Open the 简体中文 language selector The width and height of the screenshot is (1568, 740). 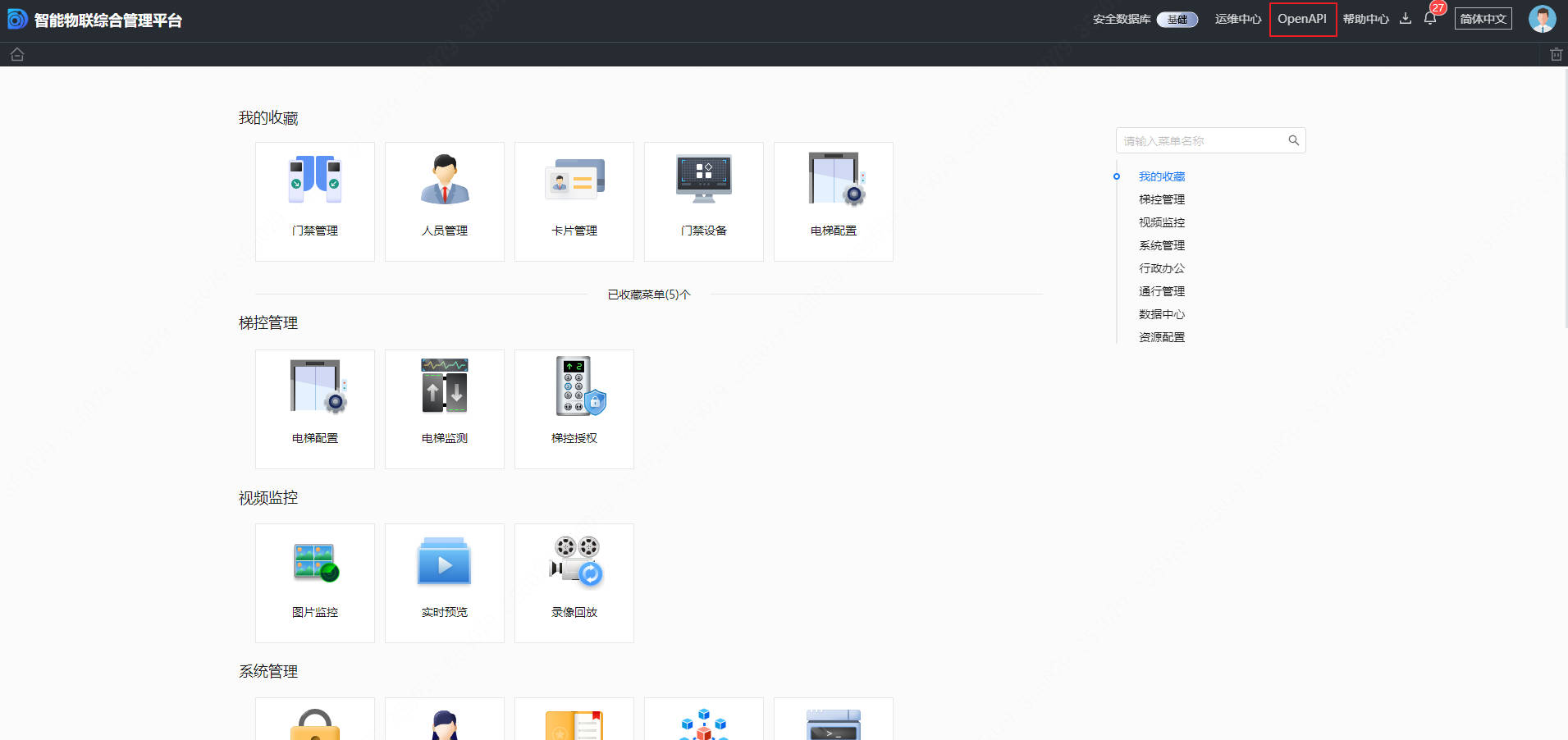pyautogui.click(x=1483, y=19)
